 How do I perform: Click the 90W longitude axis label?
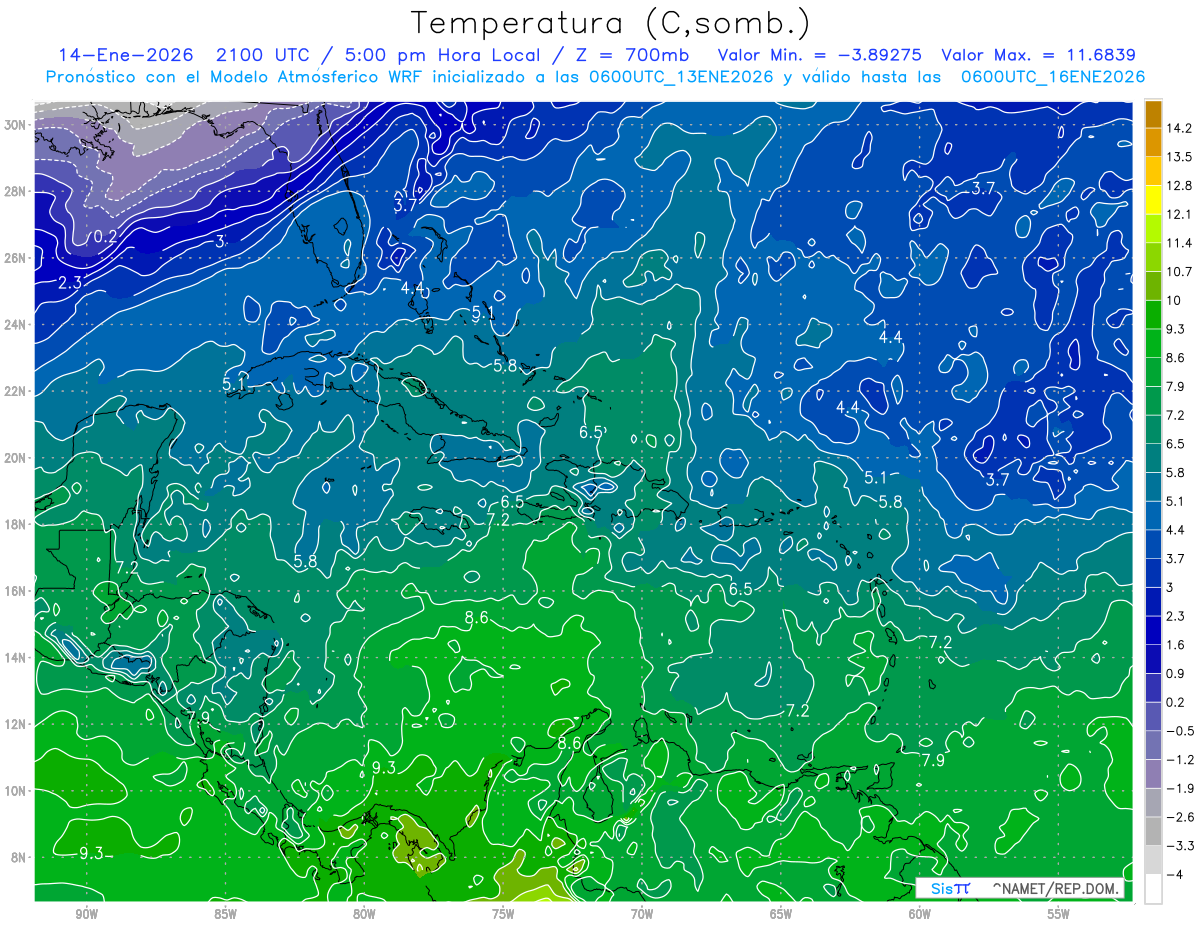click(x=86, y=913)
